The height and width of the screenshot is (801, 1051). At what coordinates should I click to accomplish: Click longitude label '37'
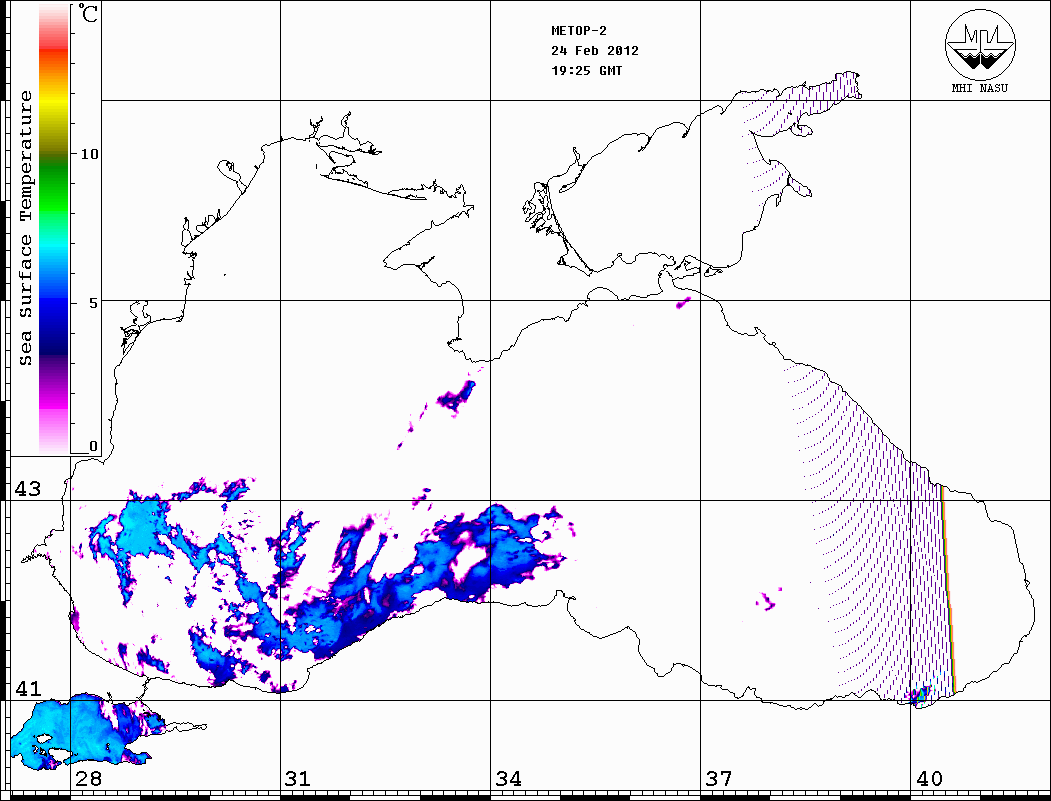pyautogui.click(x=719, y=778)
